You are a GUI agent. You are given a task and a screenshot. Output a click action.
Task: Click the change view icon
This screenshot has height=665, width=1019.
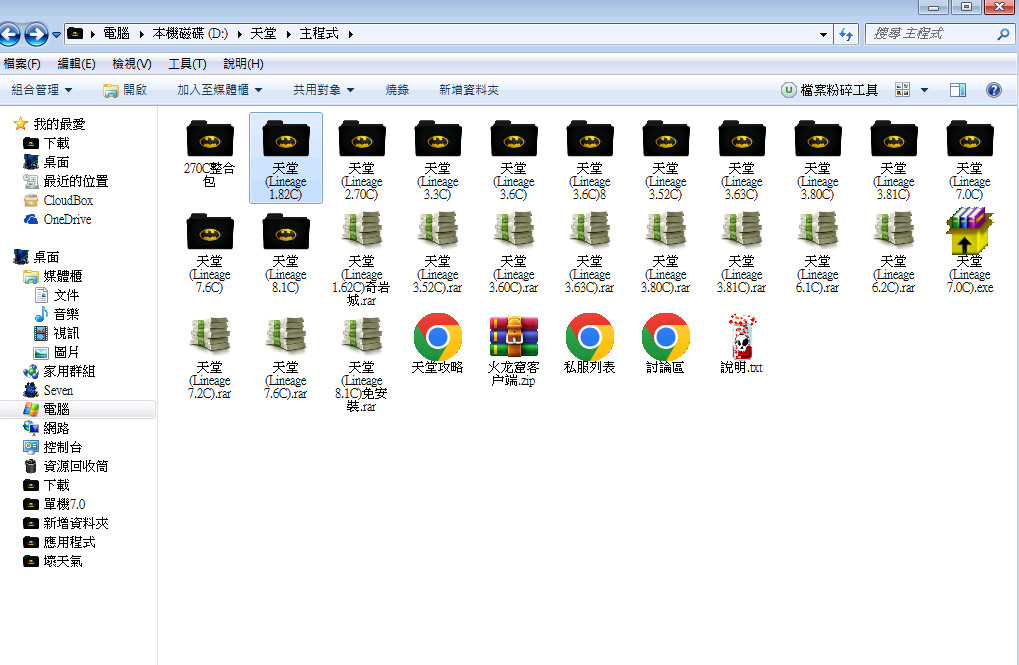[903, 90]
